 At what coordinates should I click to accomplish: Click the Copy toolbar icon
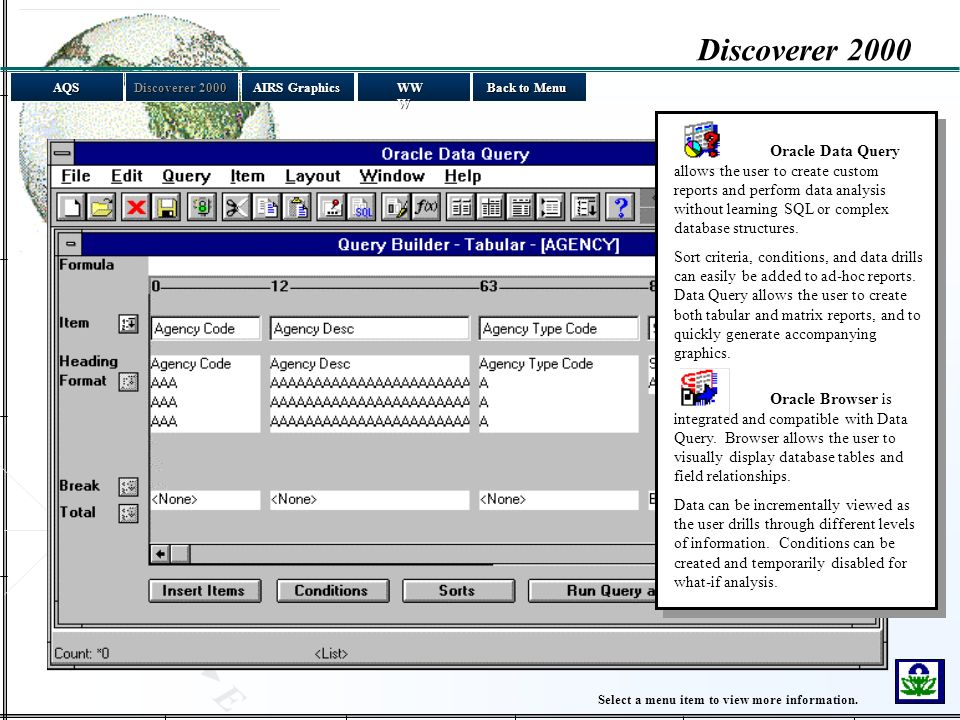[267, 208]
